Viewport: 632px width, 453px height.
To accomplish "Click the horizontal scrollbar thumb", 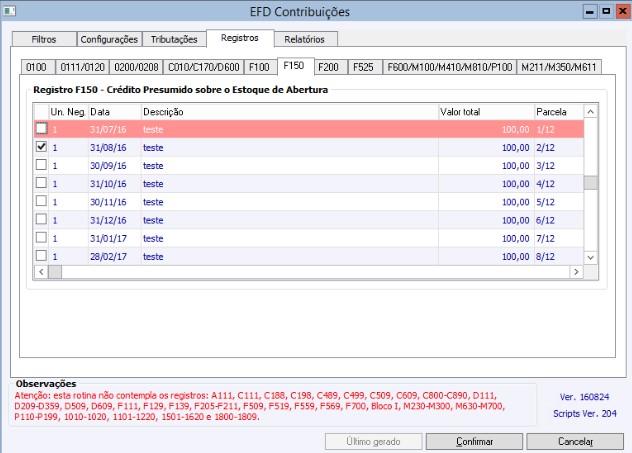I will [55, 272].
